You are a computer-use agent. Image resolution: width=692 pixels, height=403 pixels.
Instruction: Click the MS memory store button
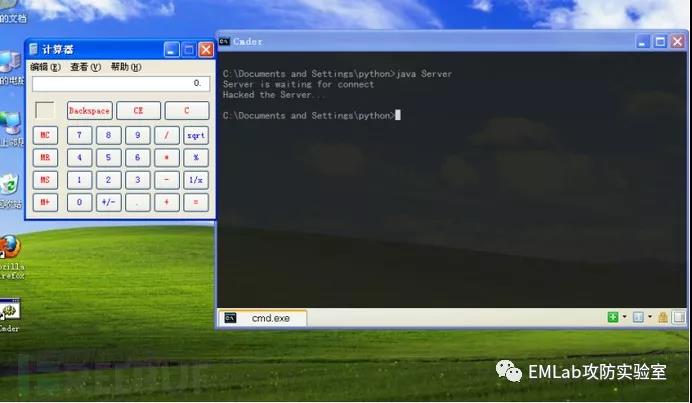[45, 180]
